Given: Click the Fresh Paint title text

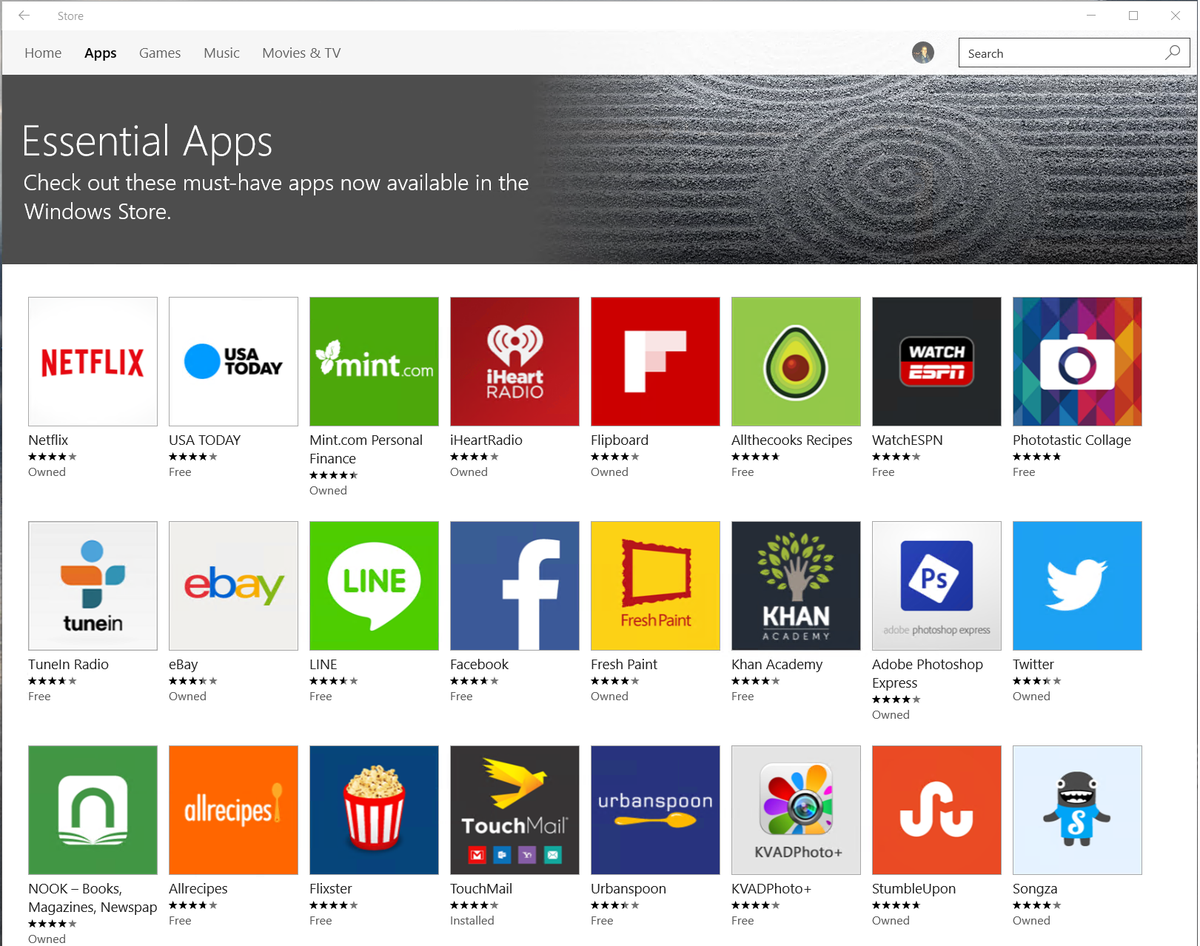Looking at the screenshot, I should point(624,664).
